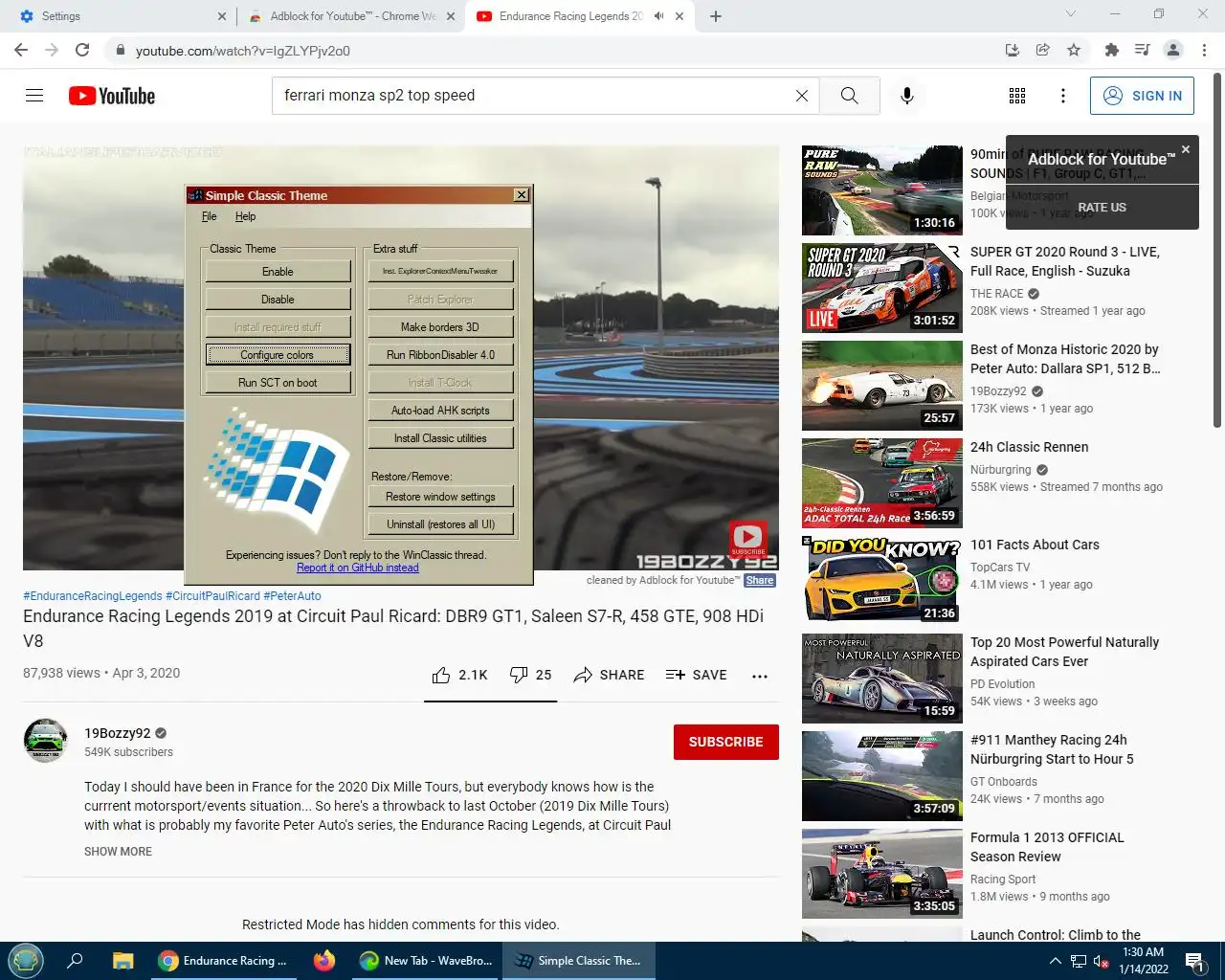Open #CircuitPaulRicard hashtag link
Viewport: 1225px width, 980px height.
click(212, 595)
